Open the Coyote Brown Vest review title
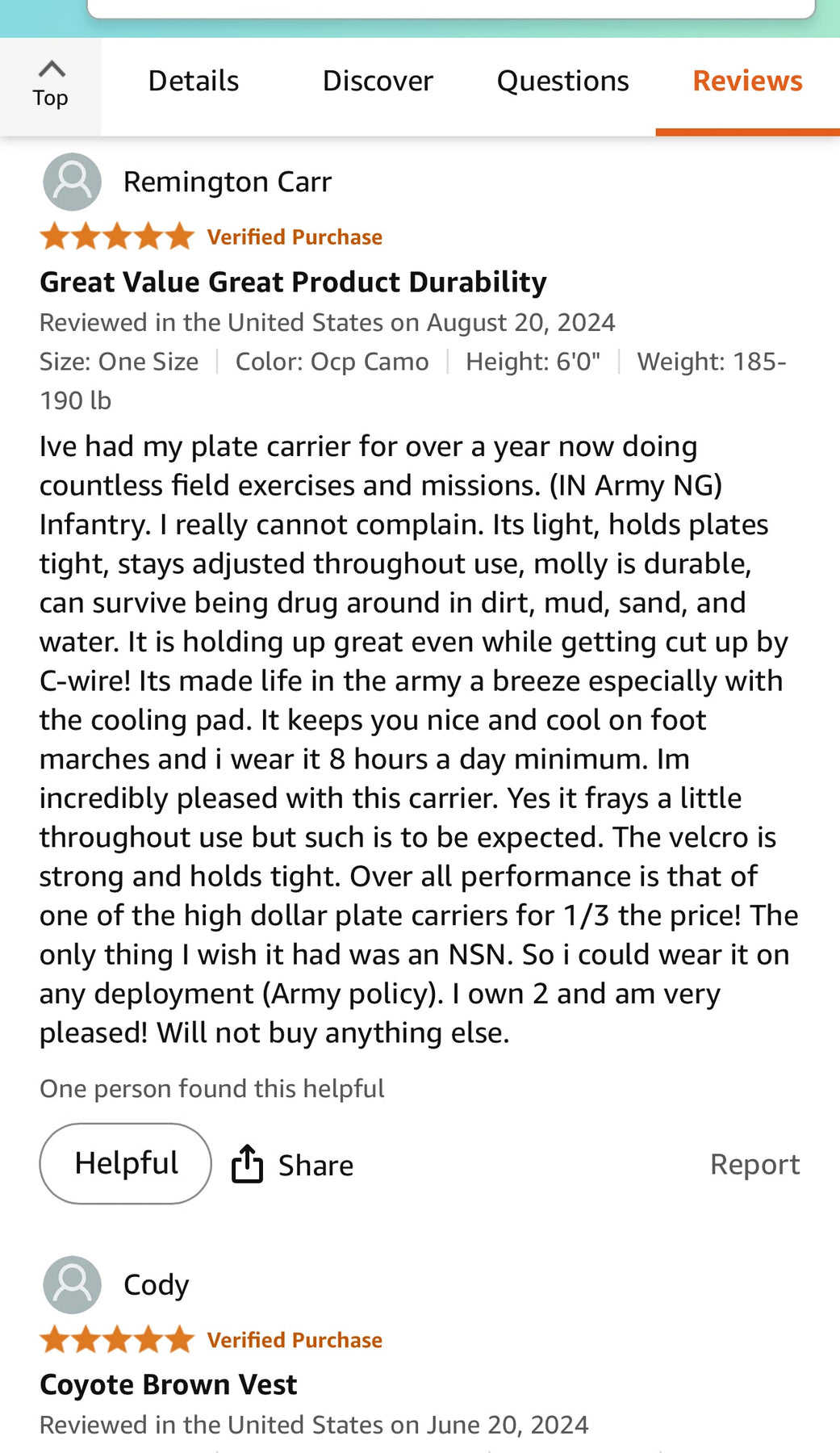 click(168, 1384)
